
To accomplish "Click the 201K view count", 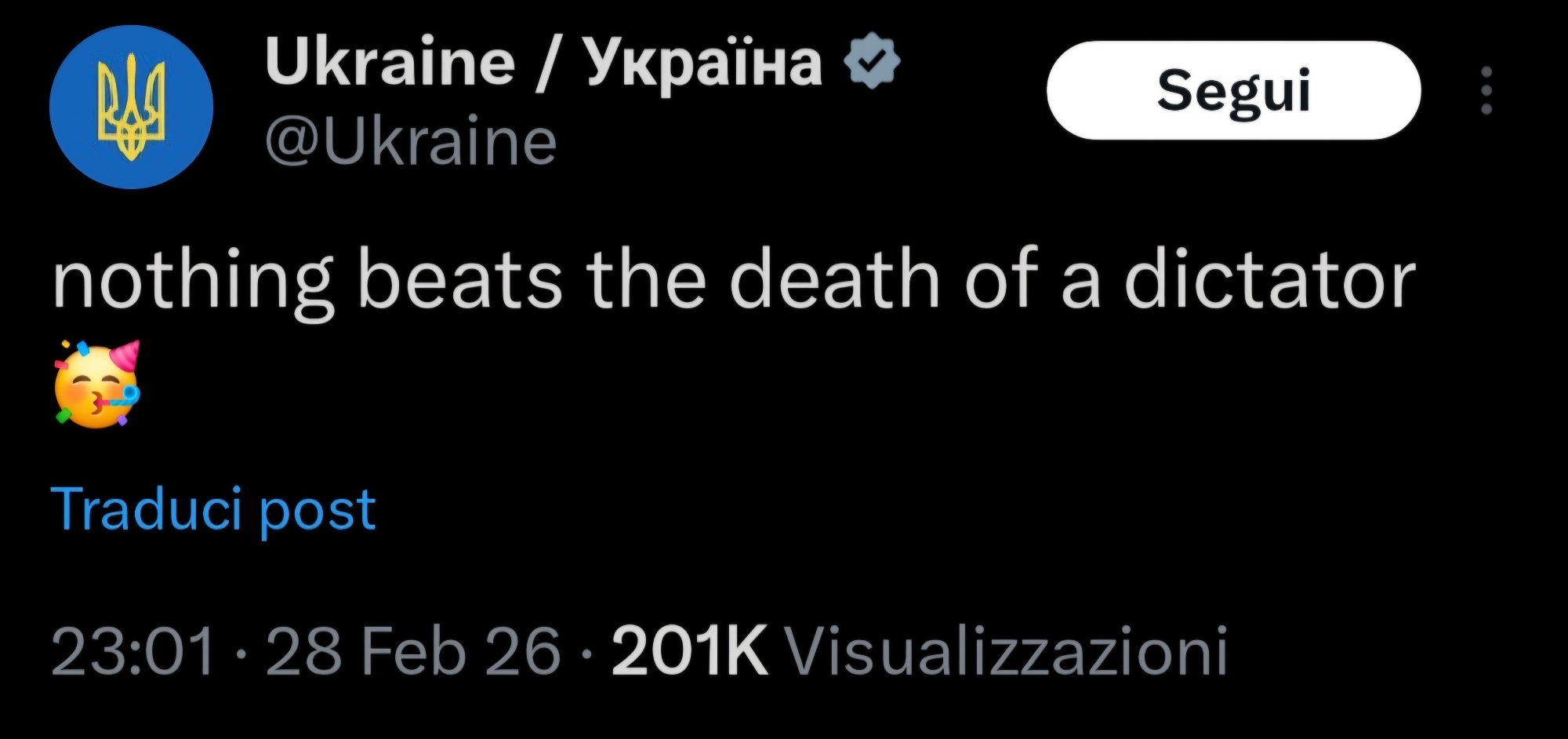I will point(689,651).
